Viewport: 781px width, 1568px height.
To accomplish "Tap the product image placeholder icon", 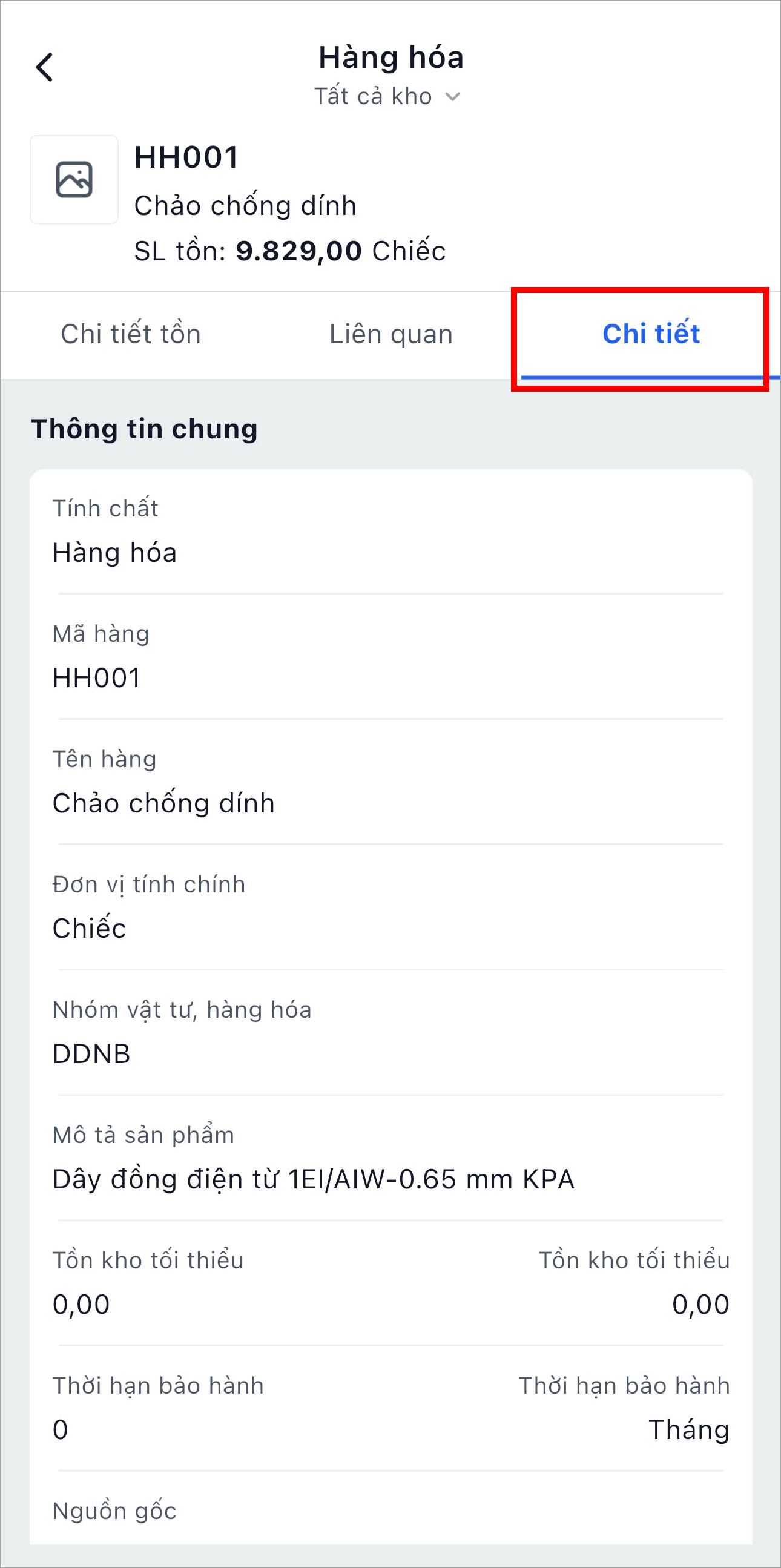I will pos(74,180).
